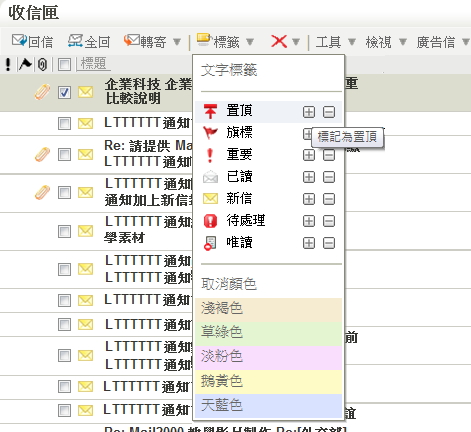Viewport: 471px width, 432px height.
Task: Click the opened envelope icon beside 已讀
Action: click(x=210, y=177)
